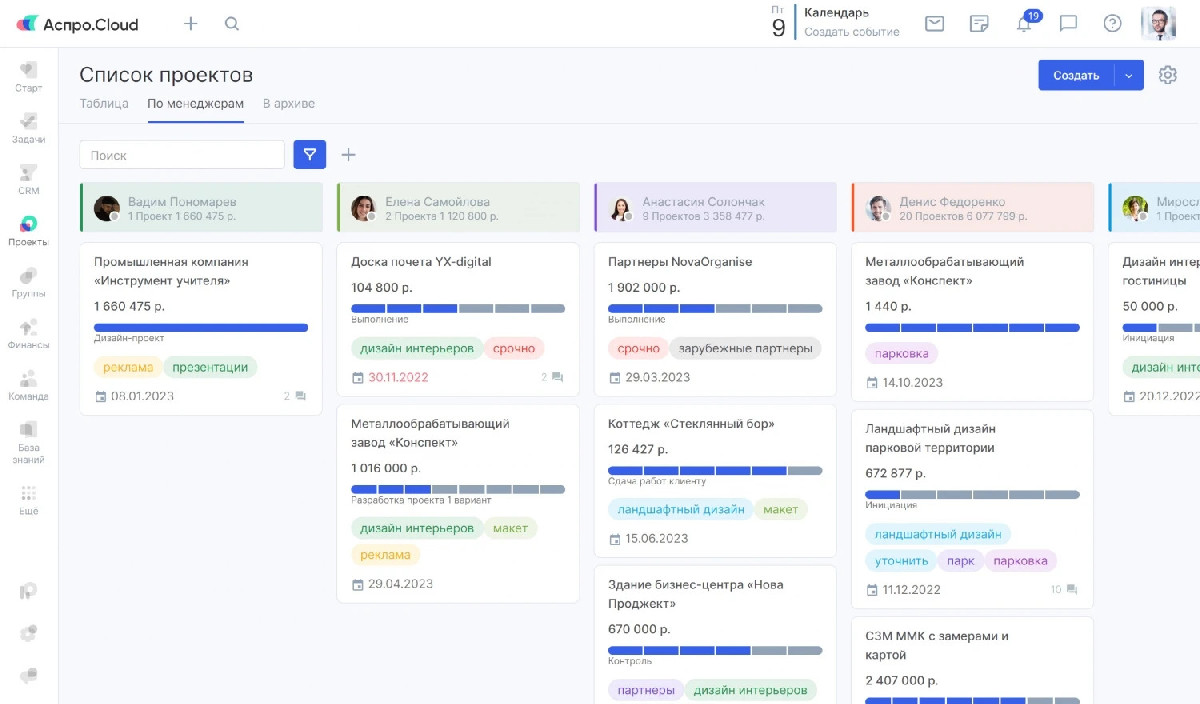Expand the Создать button dropdown arrow
The width and height of the screenshot is (1200, 704).
tap(1130, 75)
